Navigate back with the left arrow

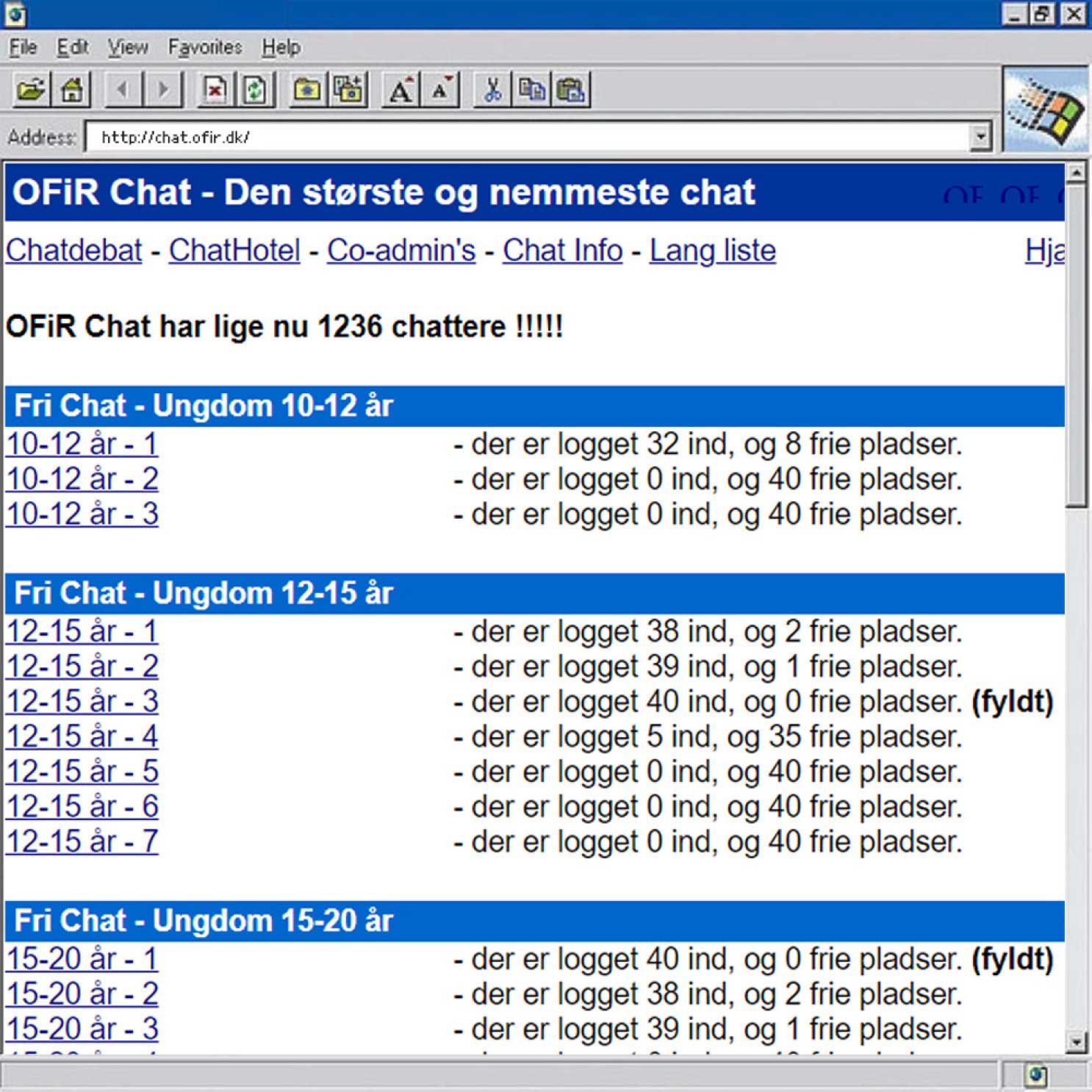pyautogui.click(x=123, y=91)
